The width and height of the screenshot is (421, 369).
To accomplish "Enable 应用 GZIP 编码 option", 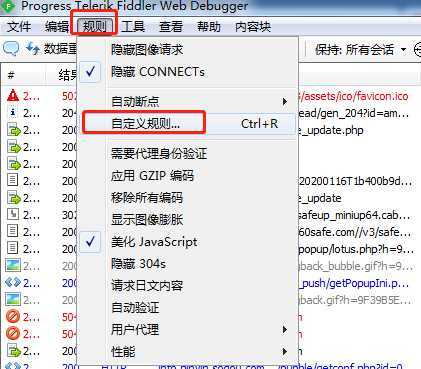I will [x=187, y=176].
